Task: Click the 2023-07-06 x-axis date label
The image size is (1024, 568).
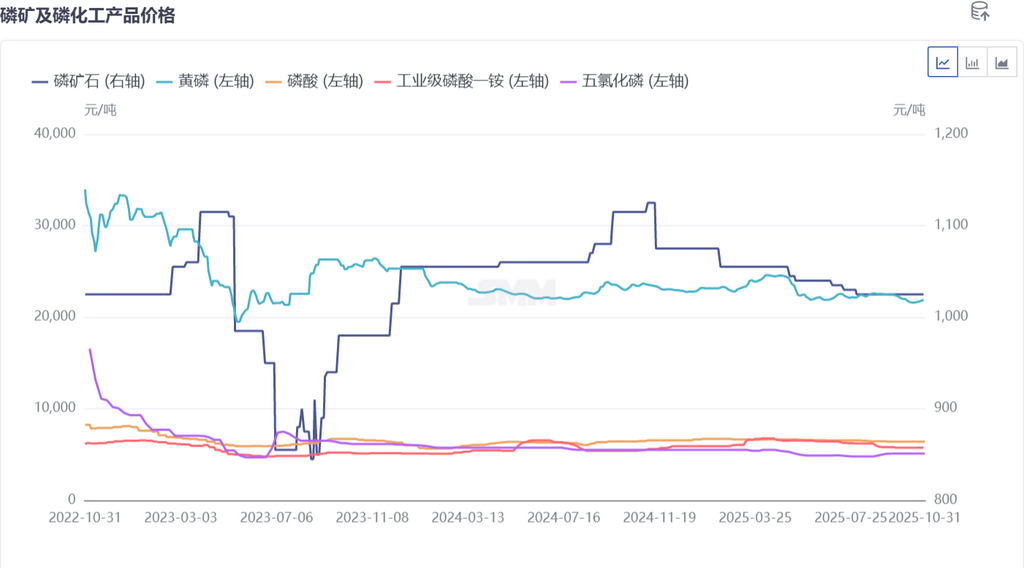Action: (276, 517)
